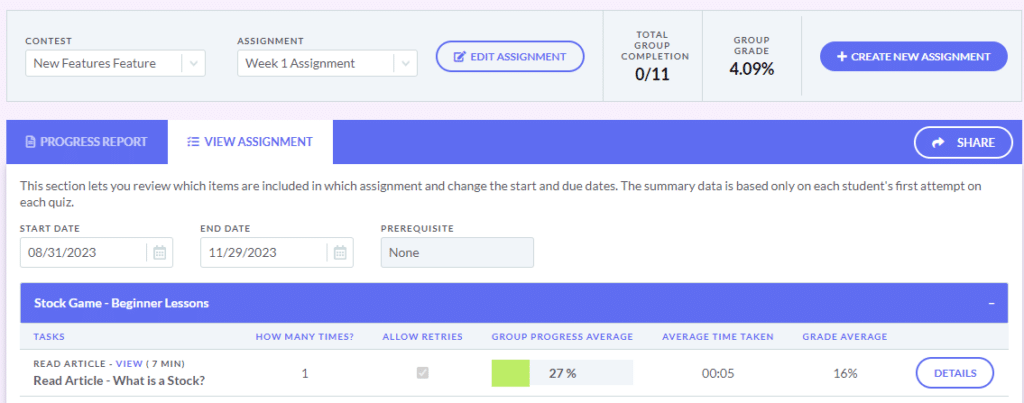Click the Progress Report document icon
The height and width of the screenshot is (403, 1024).
(x=30, y=142)
